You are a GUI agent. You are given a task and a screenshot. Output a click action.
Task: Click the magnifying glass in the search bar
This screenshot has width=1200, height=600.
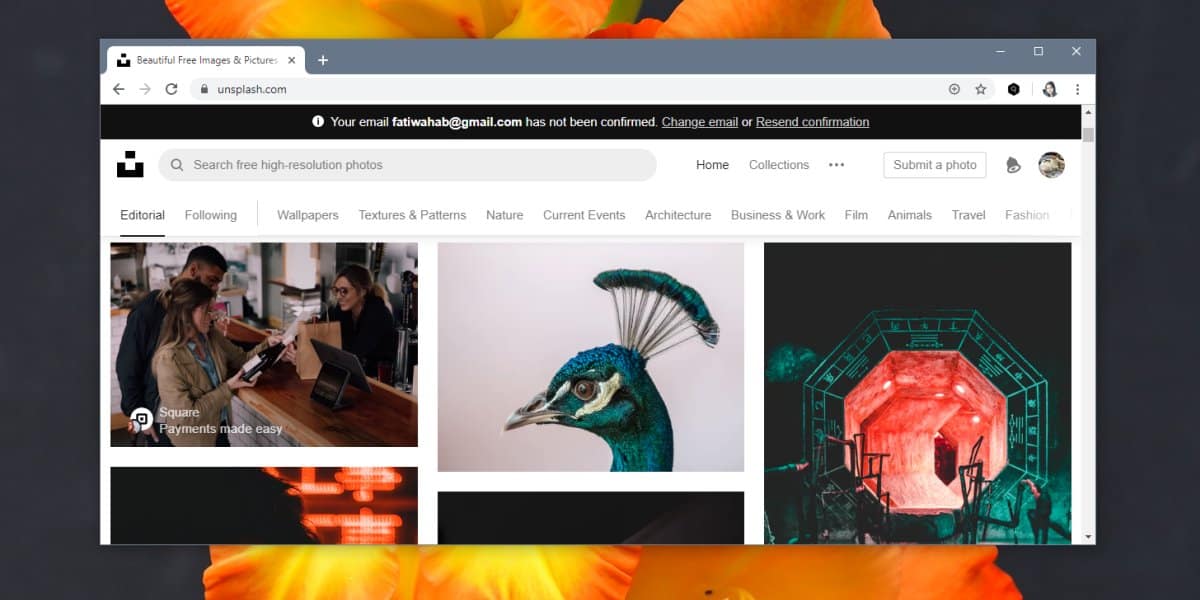177,164
